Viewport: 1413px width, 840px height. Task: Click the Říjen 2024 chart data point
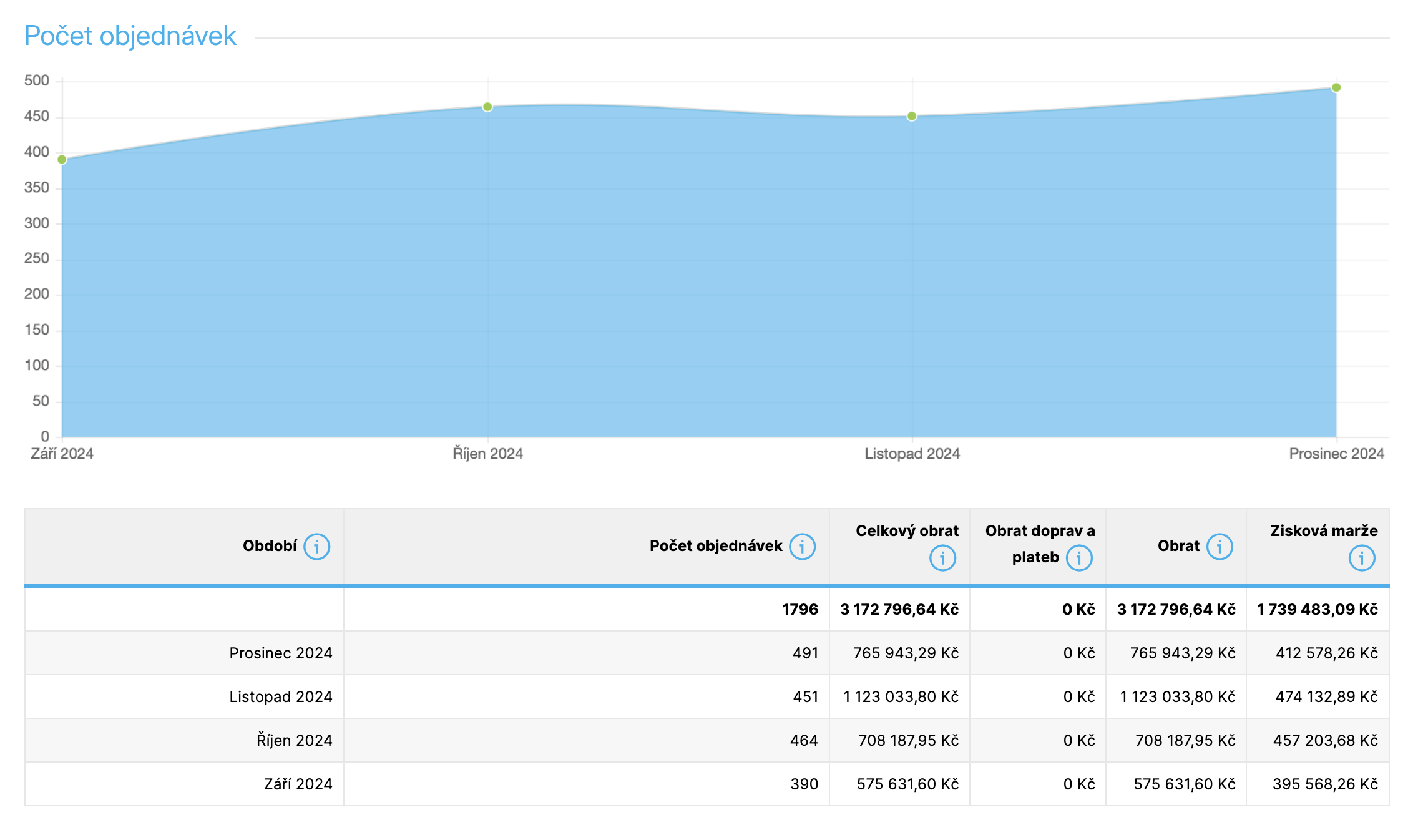click(x=487, y=107)
